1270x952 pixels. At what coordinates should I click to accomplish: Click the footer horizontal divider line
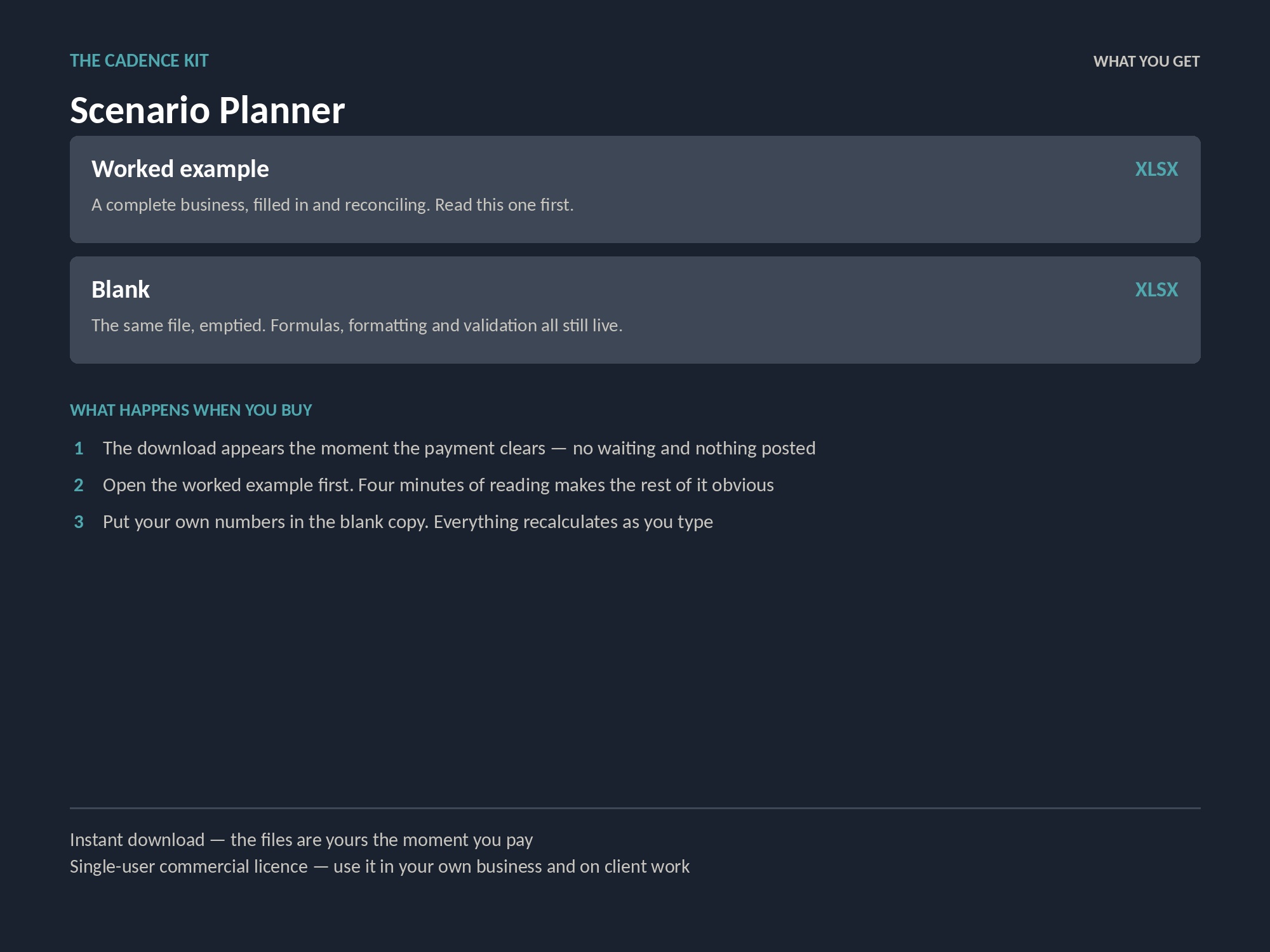[x=635, y=808]
